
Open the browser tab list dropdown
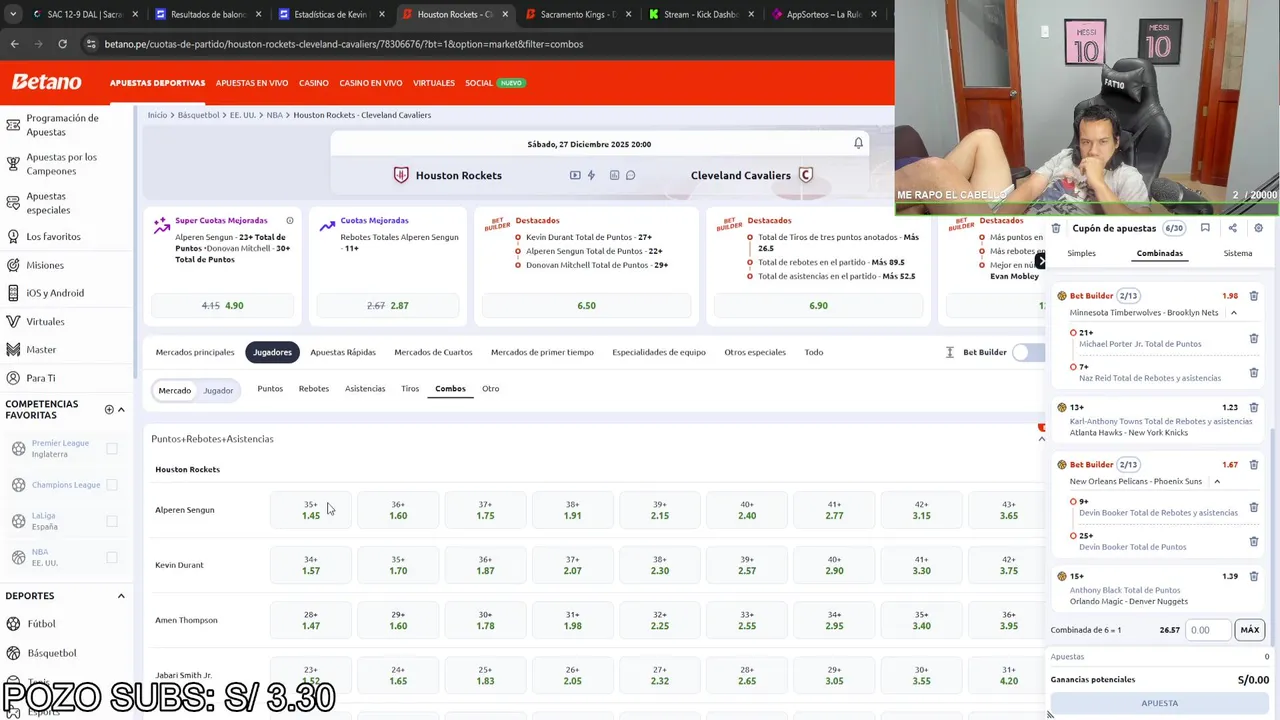pos(13,14)
